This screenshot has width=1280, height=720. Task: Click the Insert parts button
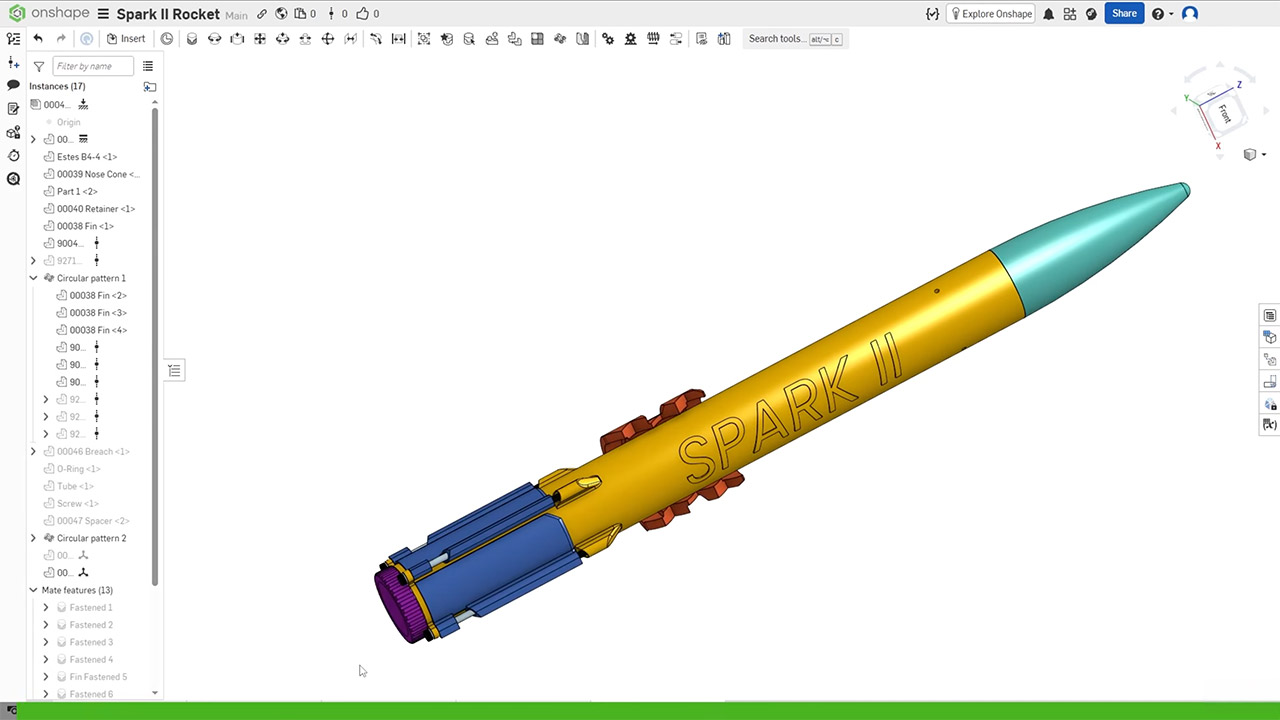(x=126, y=39)
